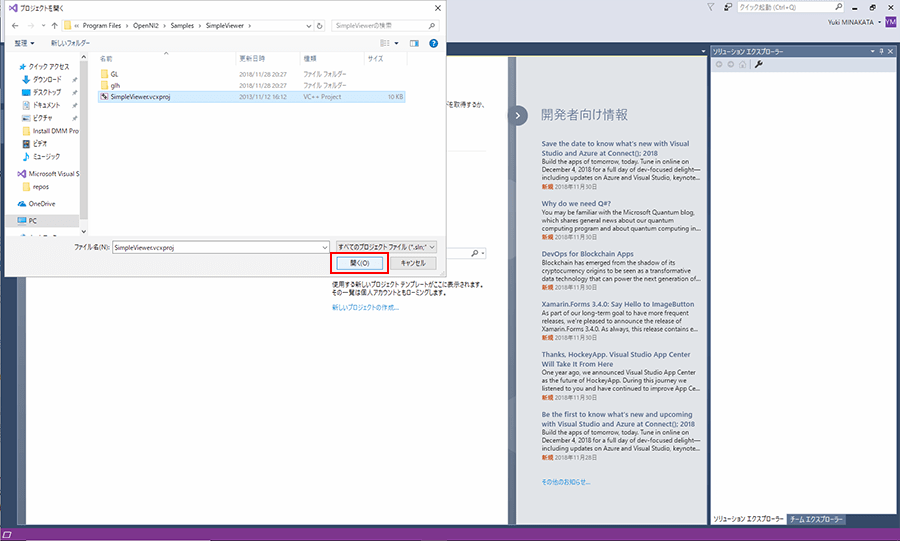This screenshot has width=900, height=541.
Task: Click the その他のお知らせ more news link
Action: [566, 482]
